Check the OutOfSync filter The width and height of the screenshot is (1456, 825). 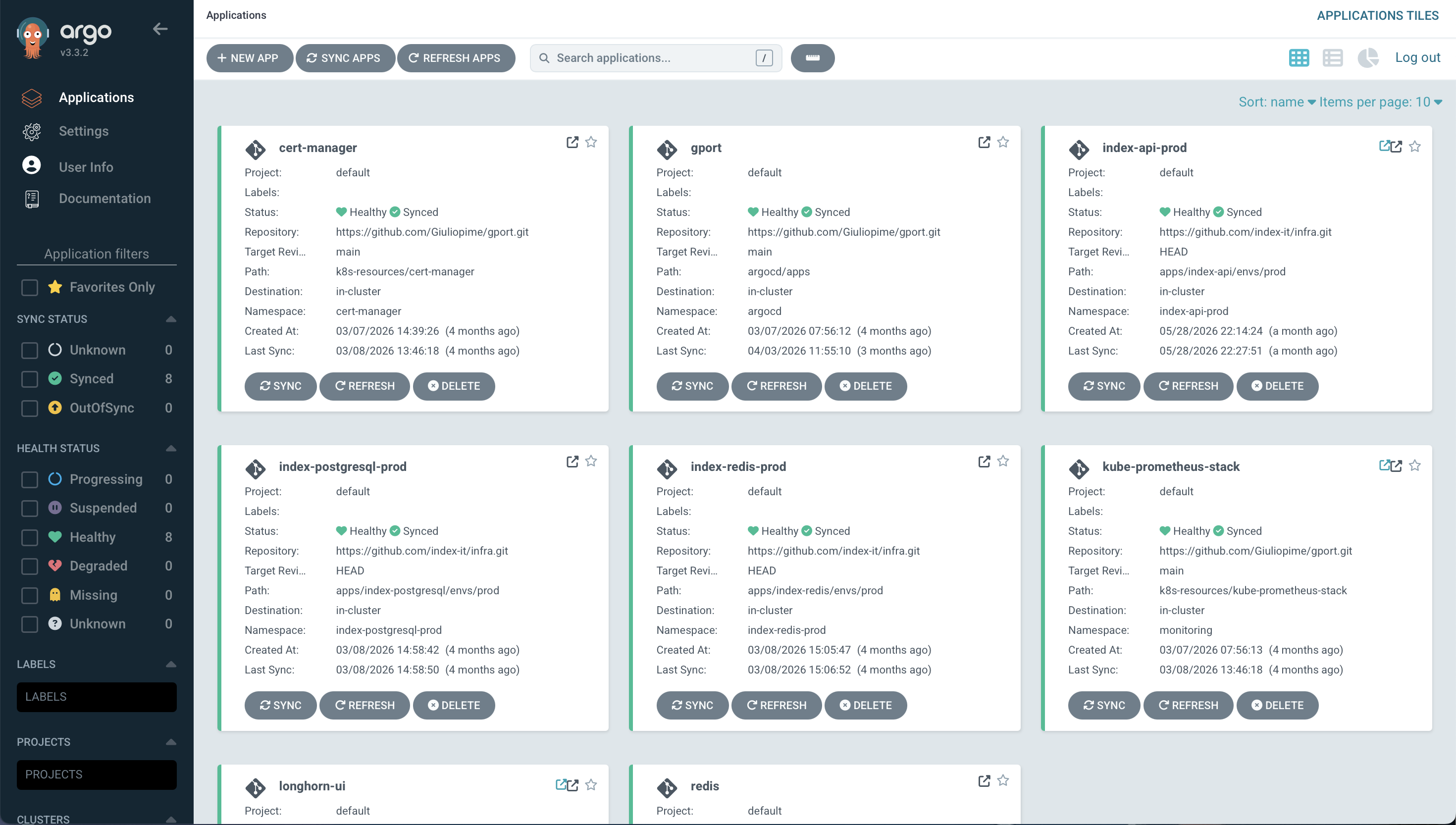29,408
